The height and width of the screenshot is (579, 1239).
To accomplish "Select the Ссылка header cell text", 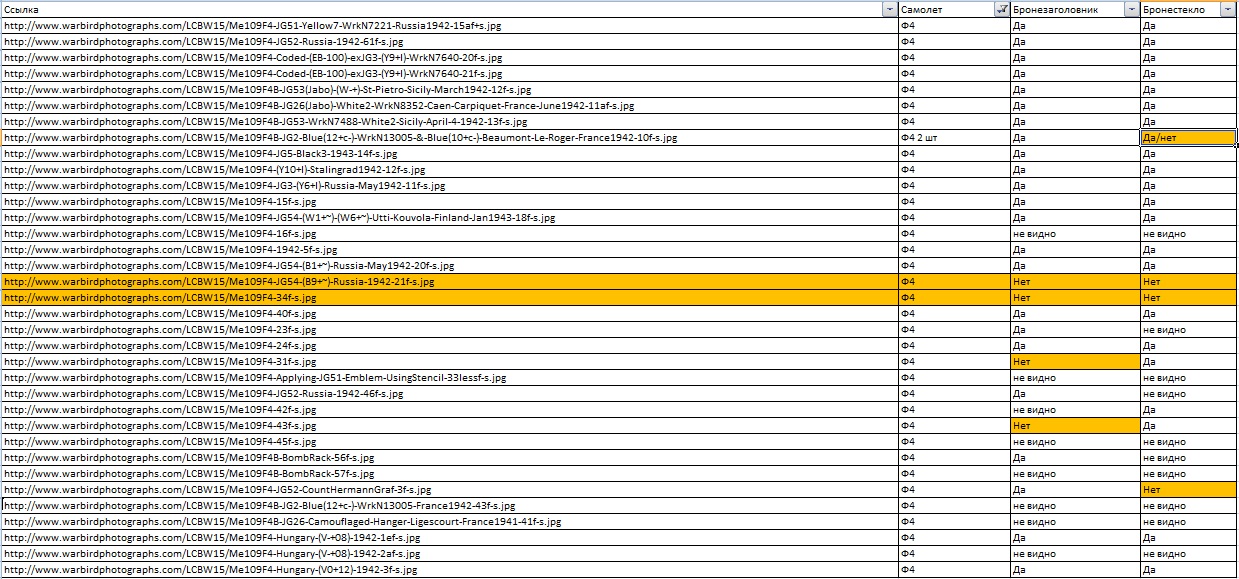I will point(21,9).
